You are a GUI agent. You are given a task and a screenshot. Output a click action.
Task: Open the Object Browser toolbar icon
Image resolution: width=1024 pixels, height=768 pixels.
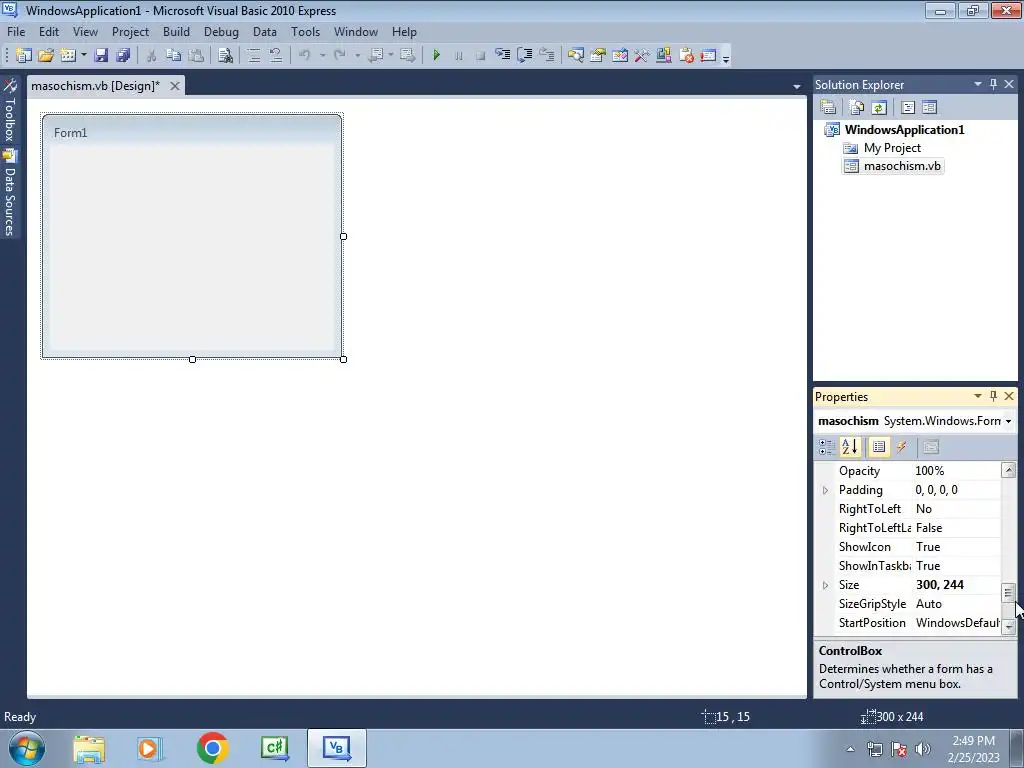click(620, 56)
